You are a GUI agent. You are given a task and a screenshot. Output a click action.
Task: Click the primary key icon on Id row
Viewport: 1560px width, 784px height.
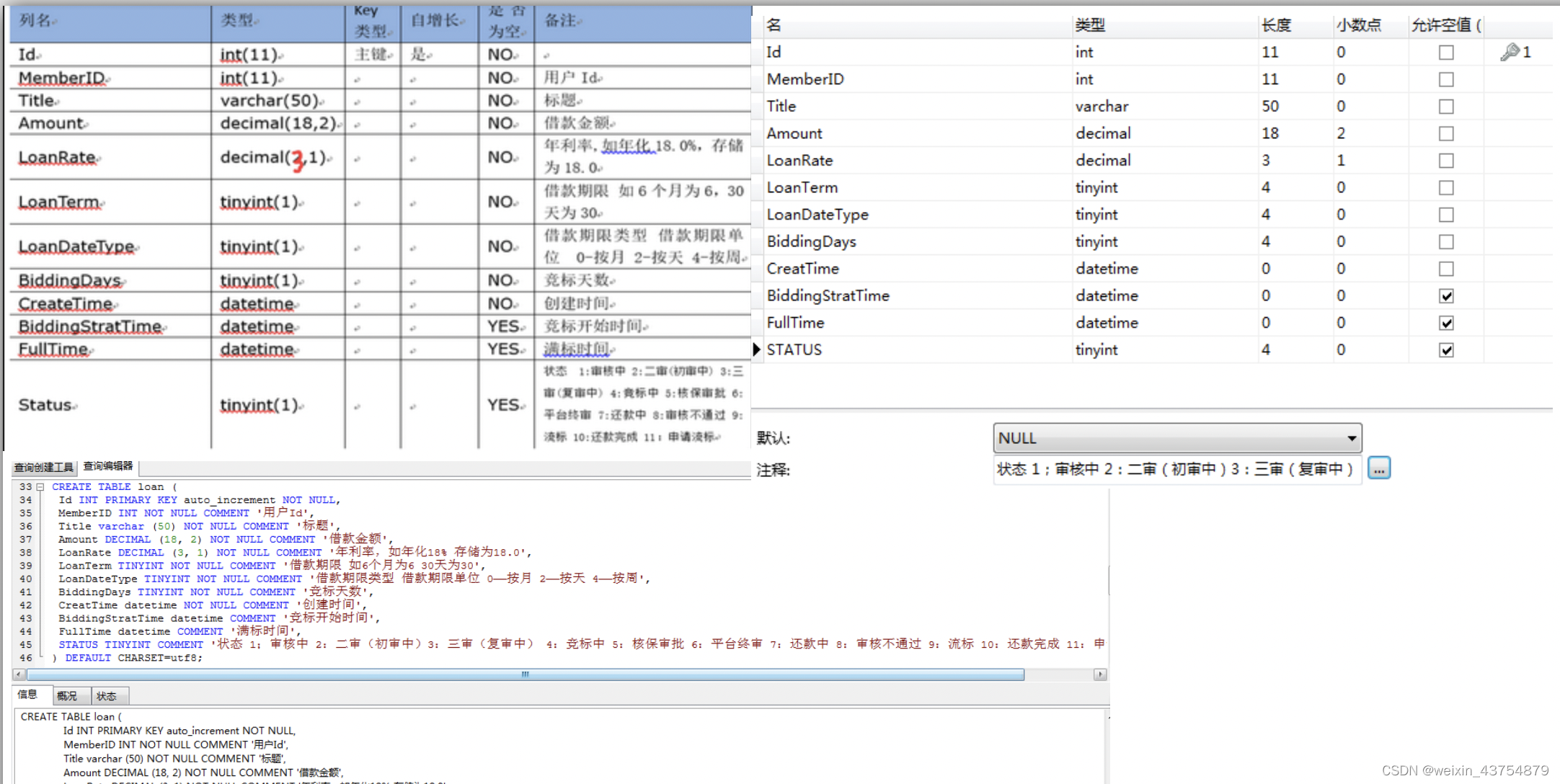pyautogui.click(x=1510, y=52)
